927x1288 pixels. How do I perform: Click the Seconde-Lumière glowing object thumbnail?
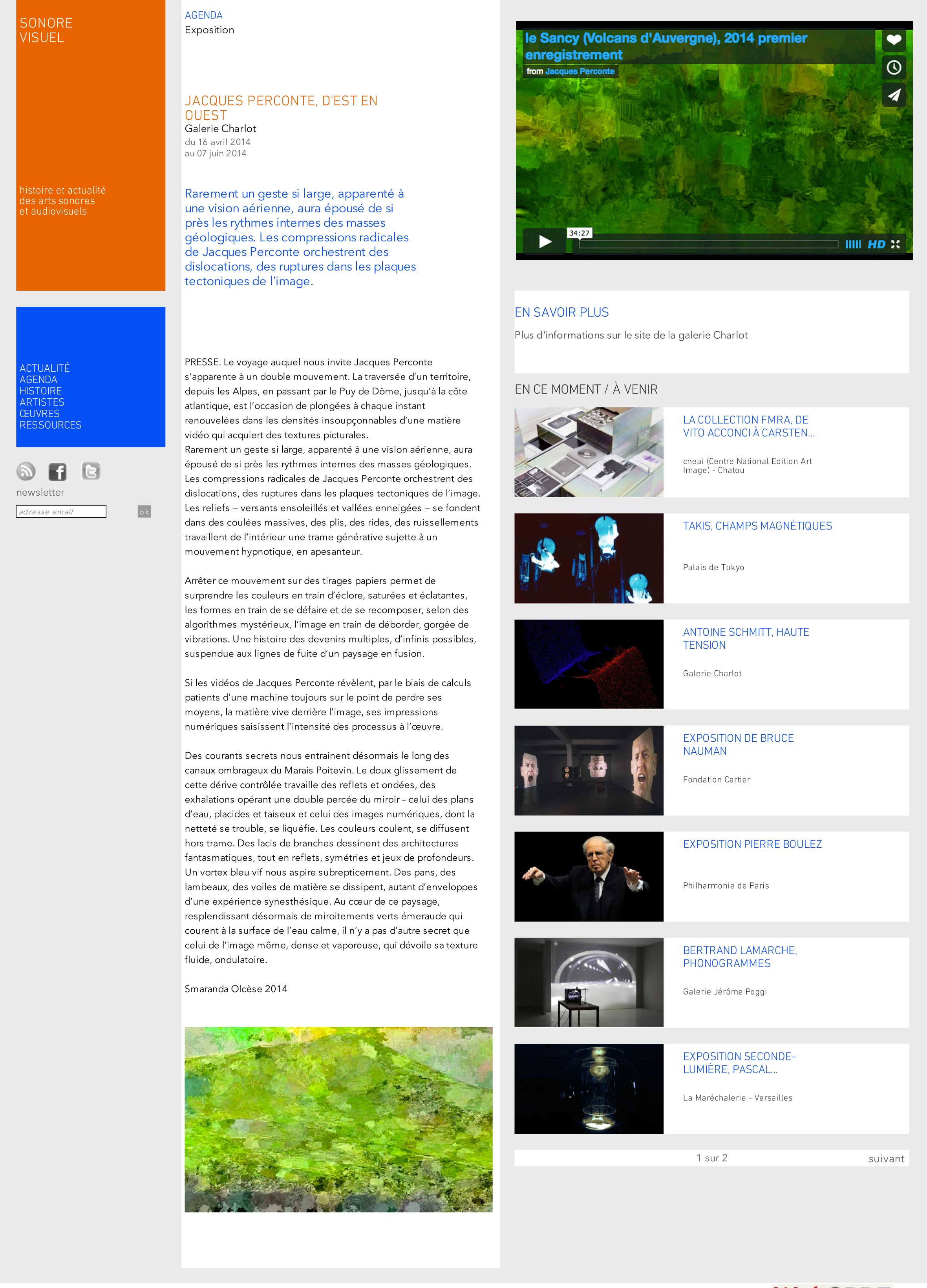(x=589, y=1089)
